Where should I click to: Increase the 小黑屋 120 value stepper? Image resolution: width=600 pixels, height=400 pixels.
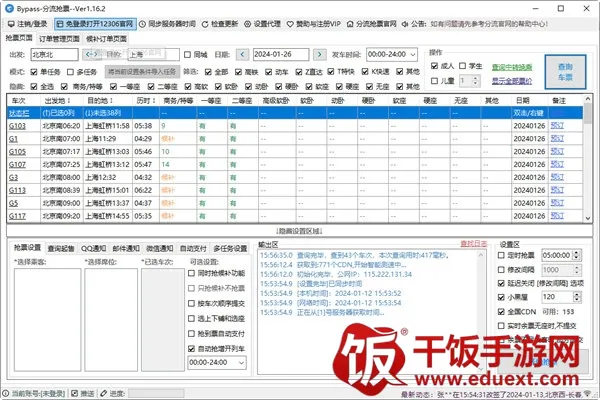[x=577, y=294]
